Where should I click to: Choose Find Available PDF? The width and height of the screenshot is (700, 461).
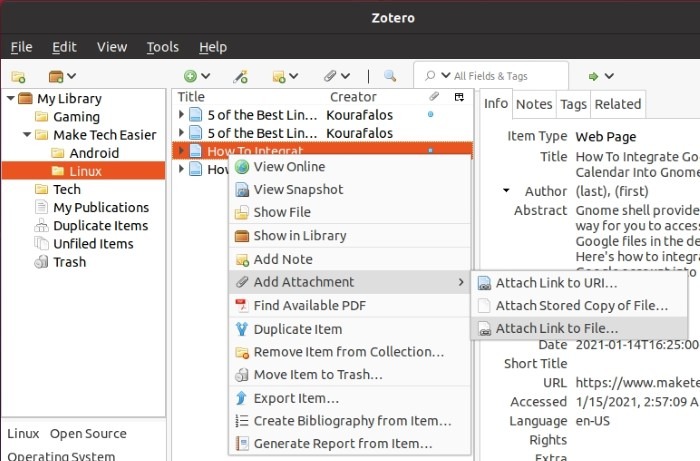pos(350,306)
